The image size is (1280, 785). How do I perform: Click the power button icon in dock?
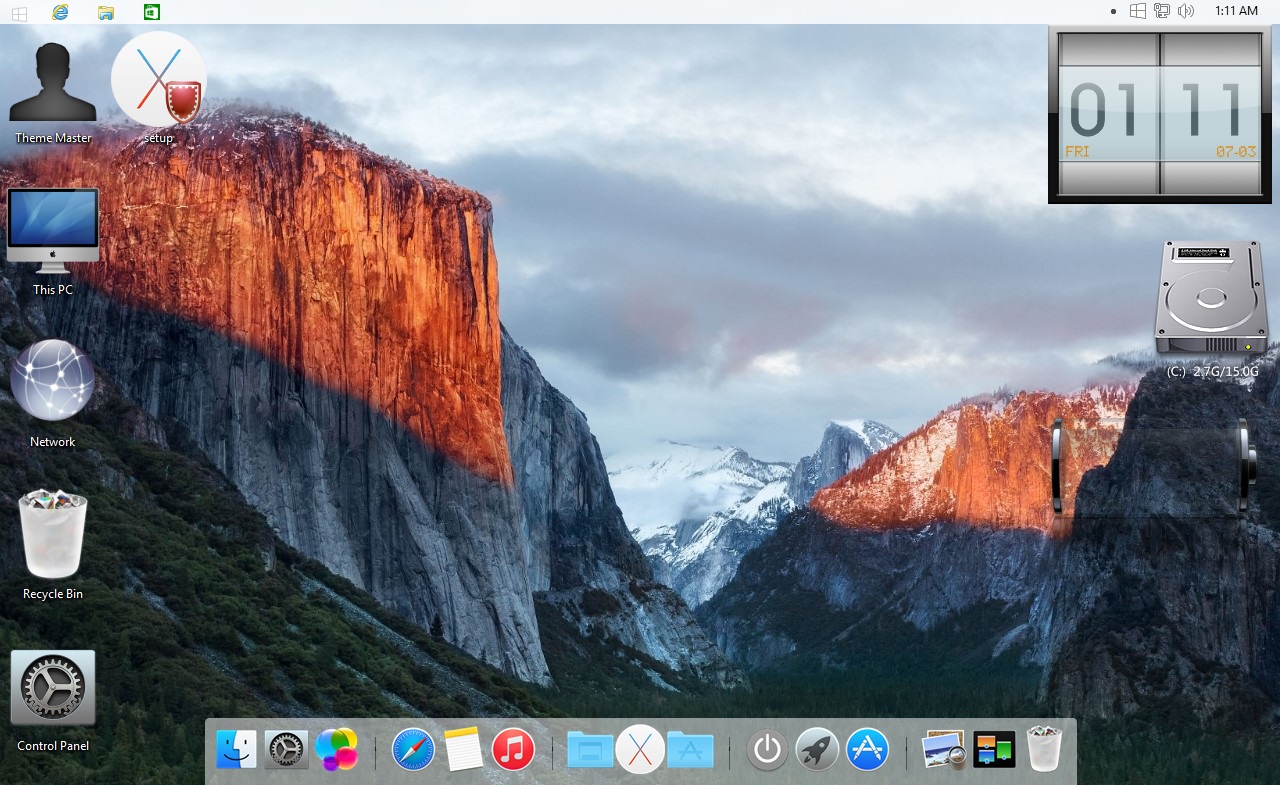(x=767, y=749)
